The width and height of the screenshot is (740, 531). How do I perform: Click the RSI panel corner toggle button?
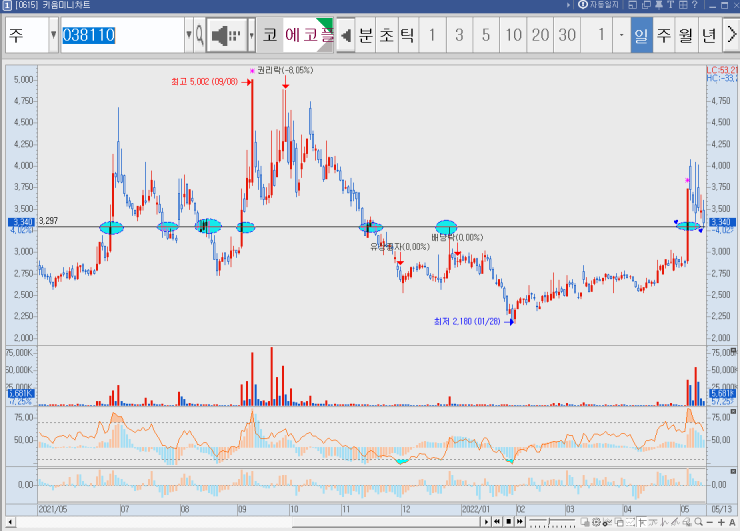pos(733,412)
